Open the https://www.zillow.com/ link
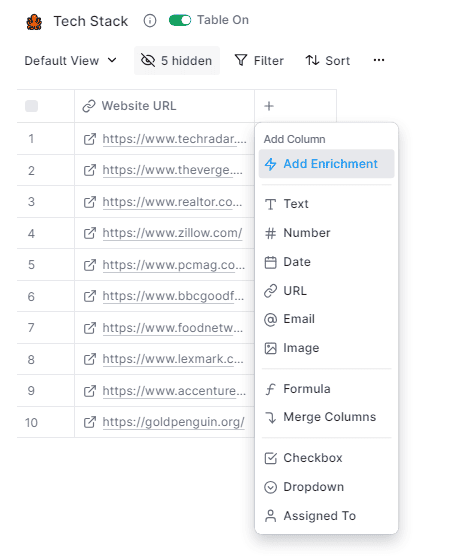This screenshot has width=460, height=558. [x=172, y=233]
